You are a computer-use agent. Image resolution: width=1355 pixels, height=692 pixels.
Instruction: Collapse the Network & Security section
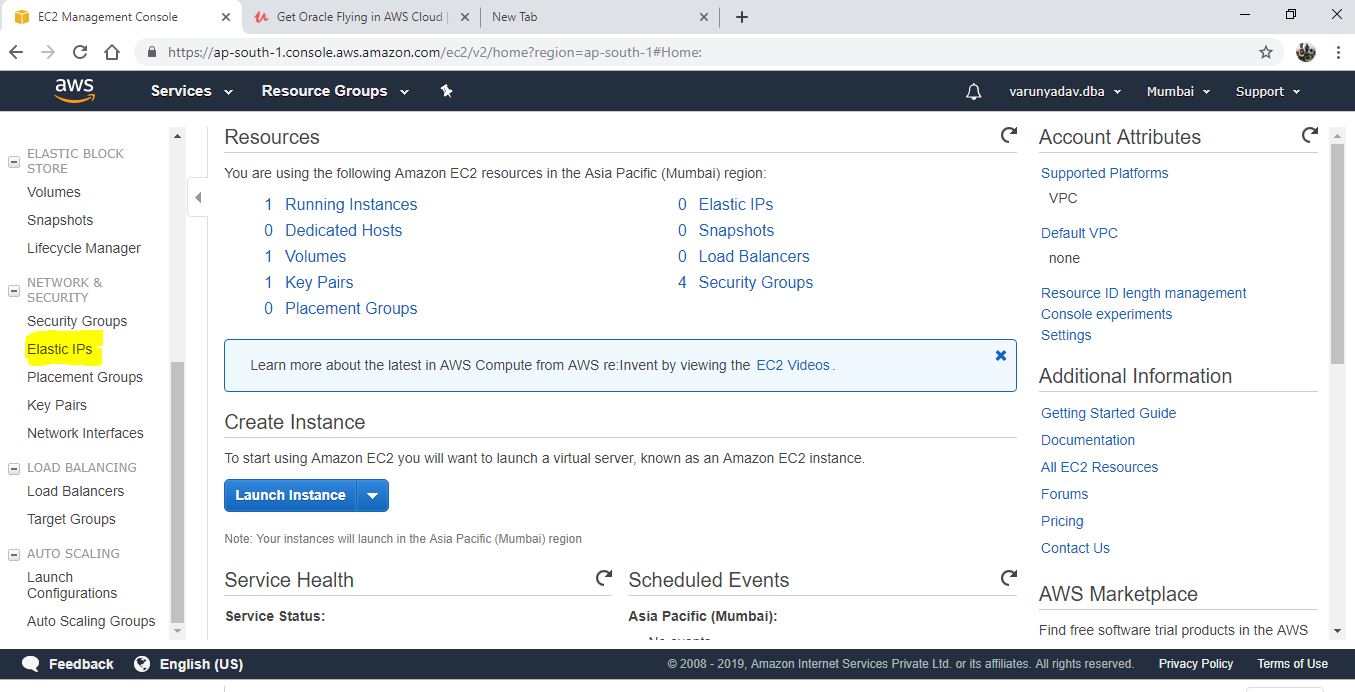coord(14,290)
